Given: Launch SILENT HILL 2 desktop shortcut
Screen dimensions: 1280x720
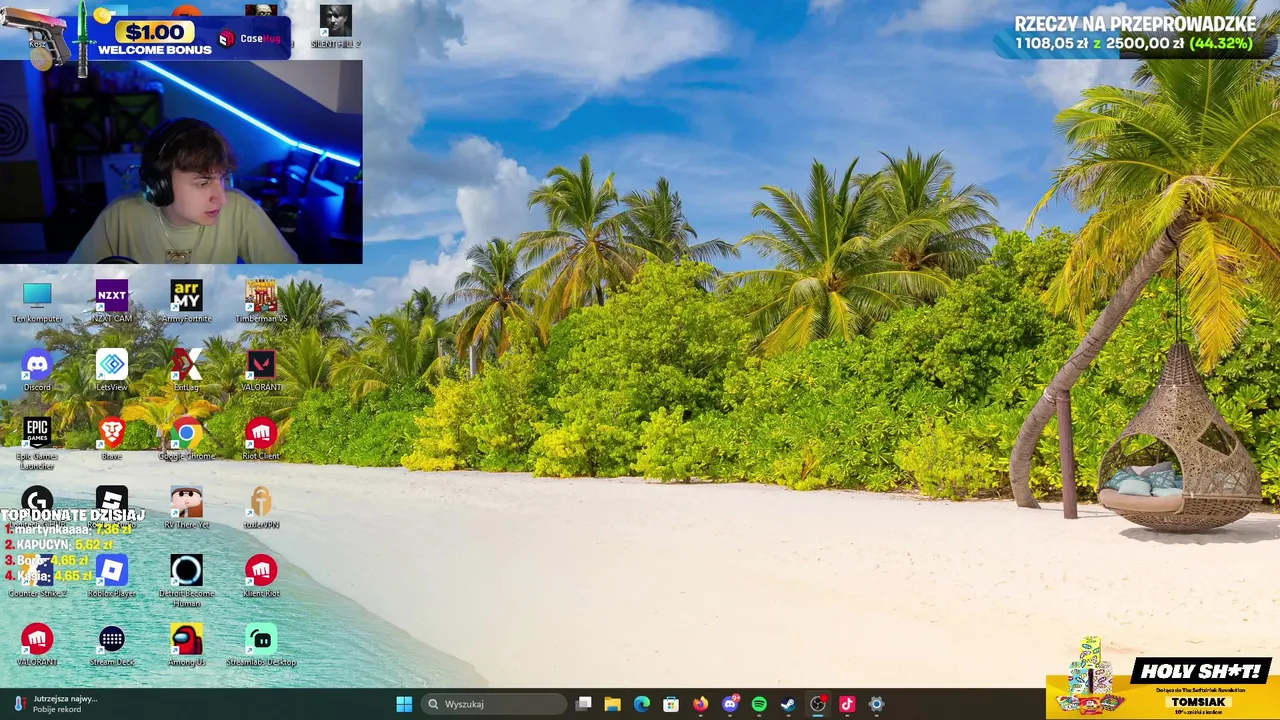Looking at the screenshot, I should click(336, 26).
